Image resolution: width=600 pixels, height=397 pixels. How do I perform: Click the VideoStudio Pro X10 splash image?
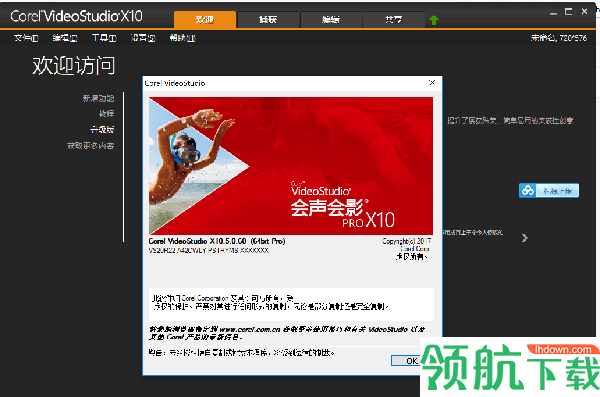tap(291, 166)
